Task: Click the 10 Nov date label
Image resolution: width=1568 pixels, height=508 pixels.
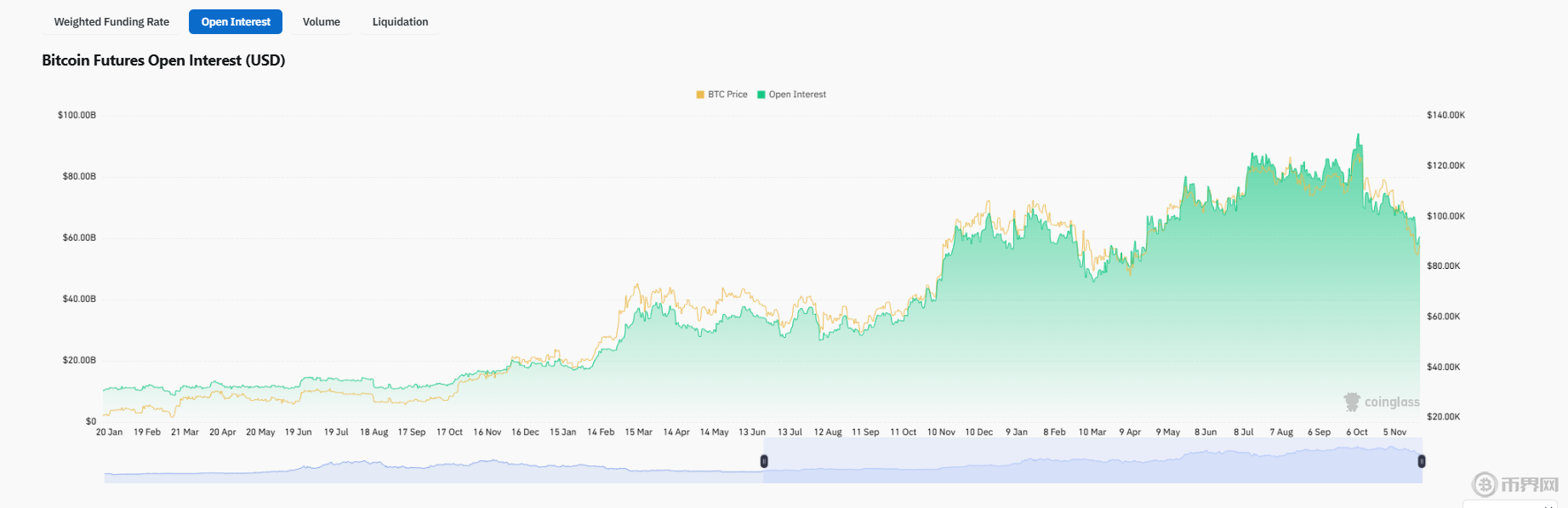Action: click(x=941, y=432)
